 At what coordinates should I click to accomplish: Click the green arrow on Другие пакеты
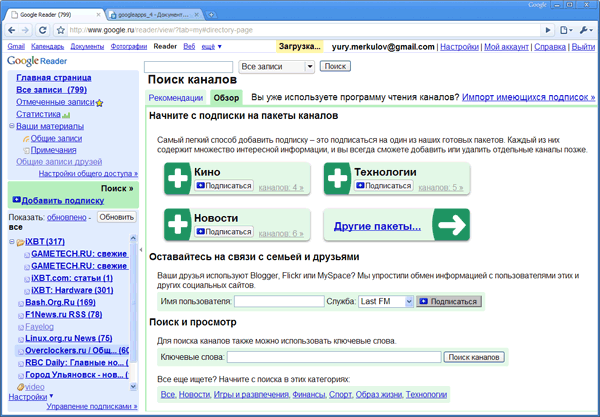451,225
